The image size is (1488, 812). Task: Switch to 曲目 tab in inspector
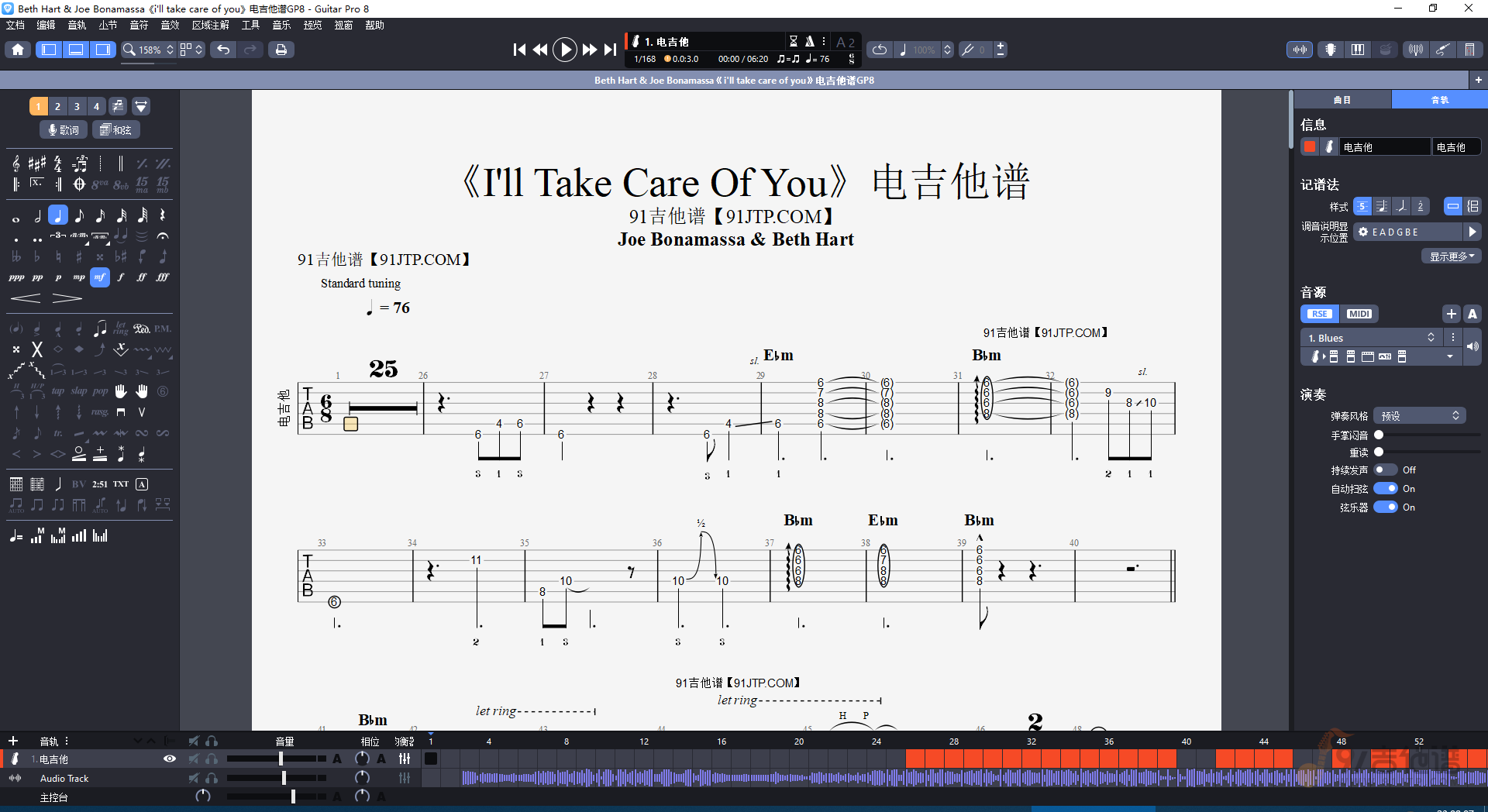[x=1342, y=100]
